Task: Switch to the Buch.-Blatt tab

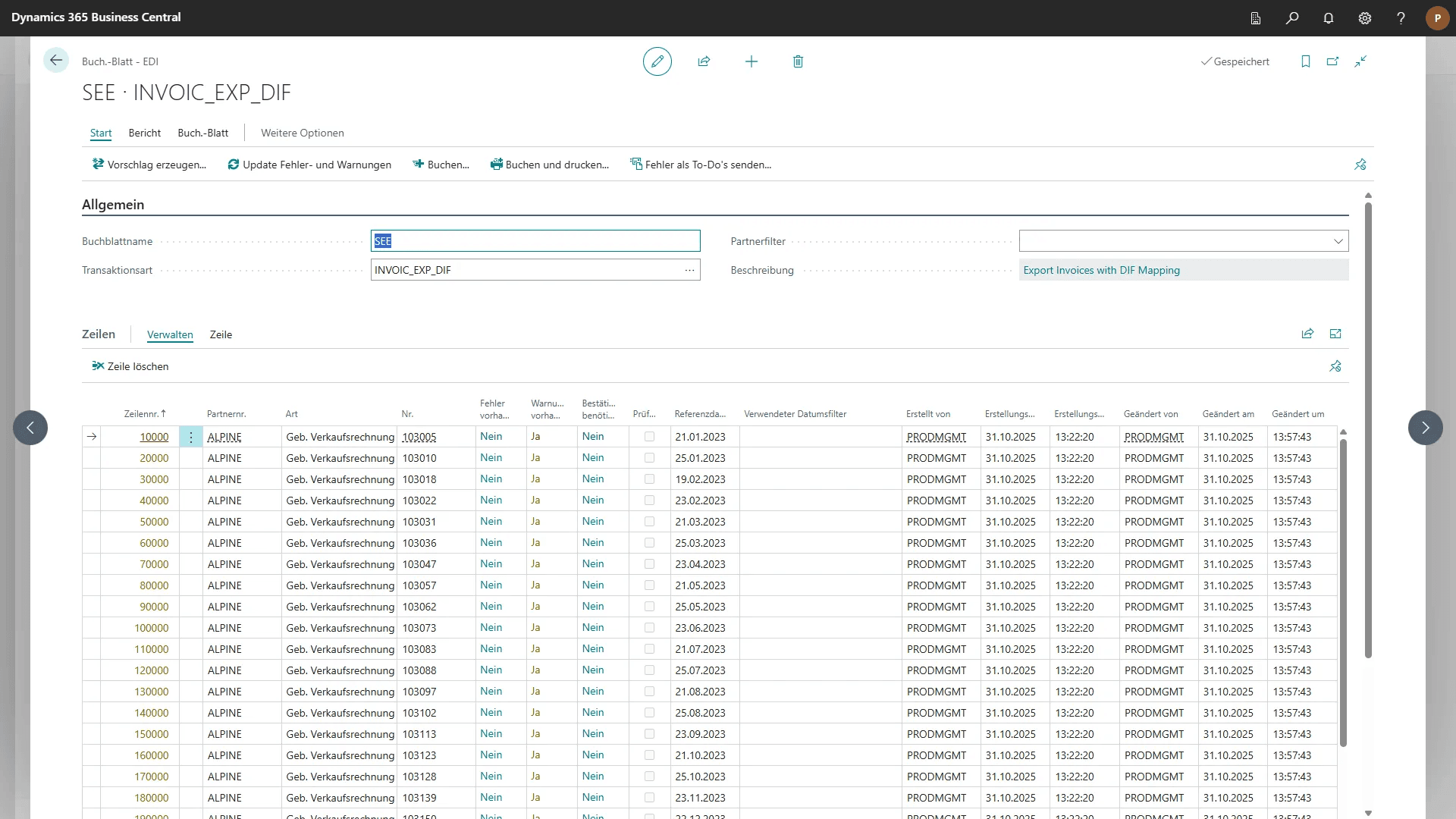Action: point(202,133)
